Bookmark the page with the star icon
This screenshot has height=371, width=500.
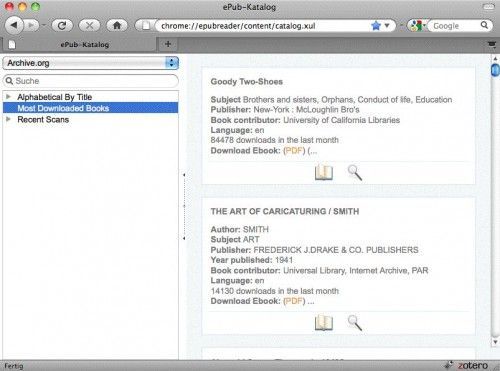(376, 26)
